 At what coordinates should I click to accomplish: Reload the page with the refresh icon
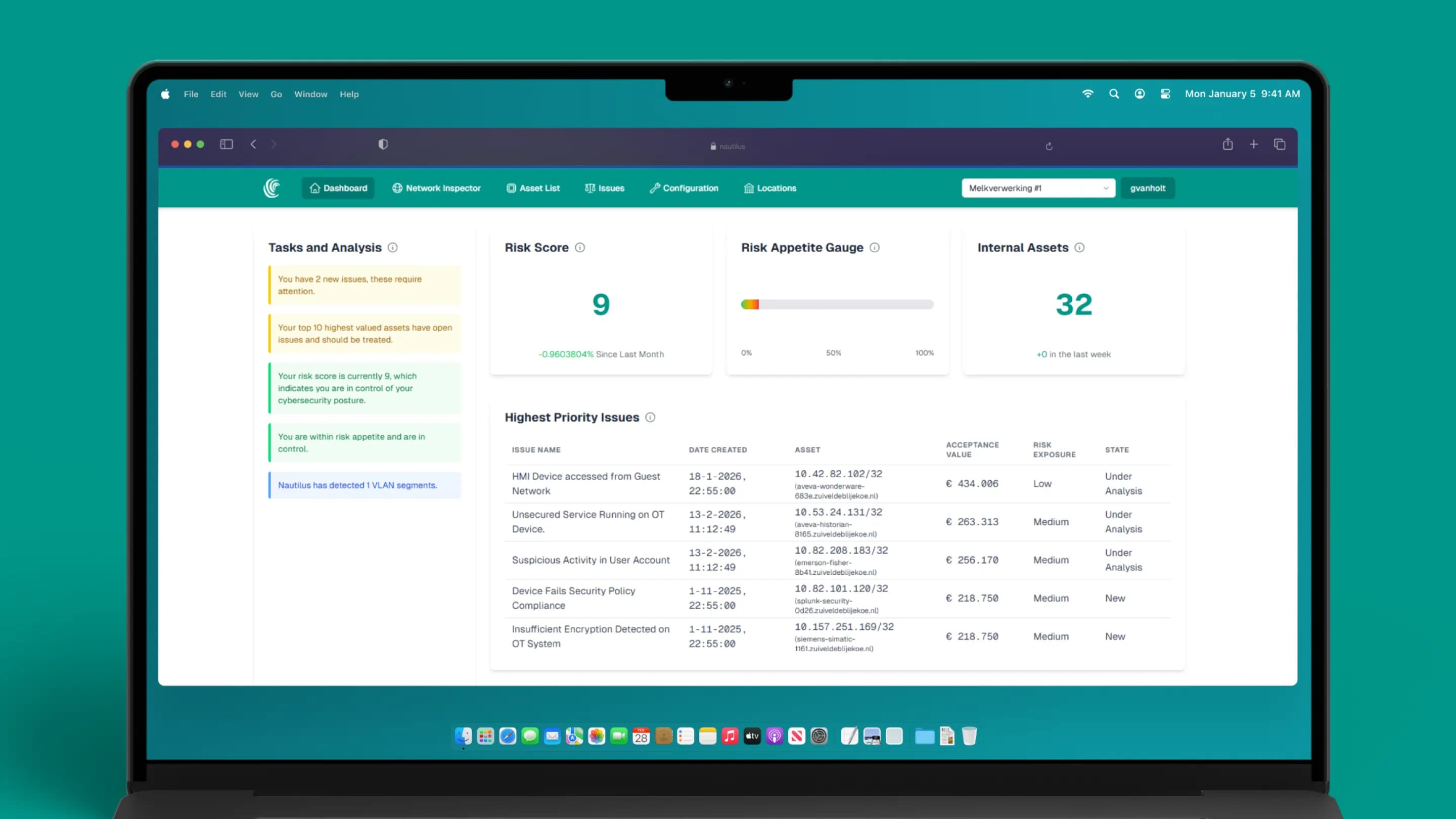click(x=1049, y=147)
